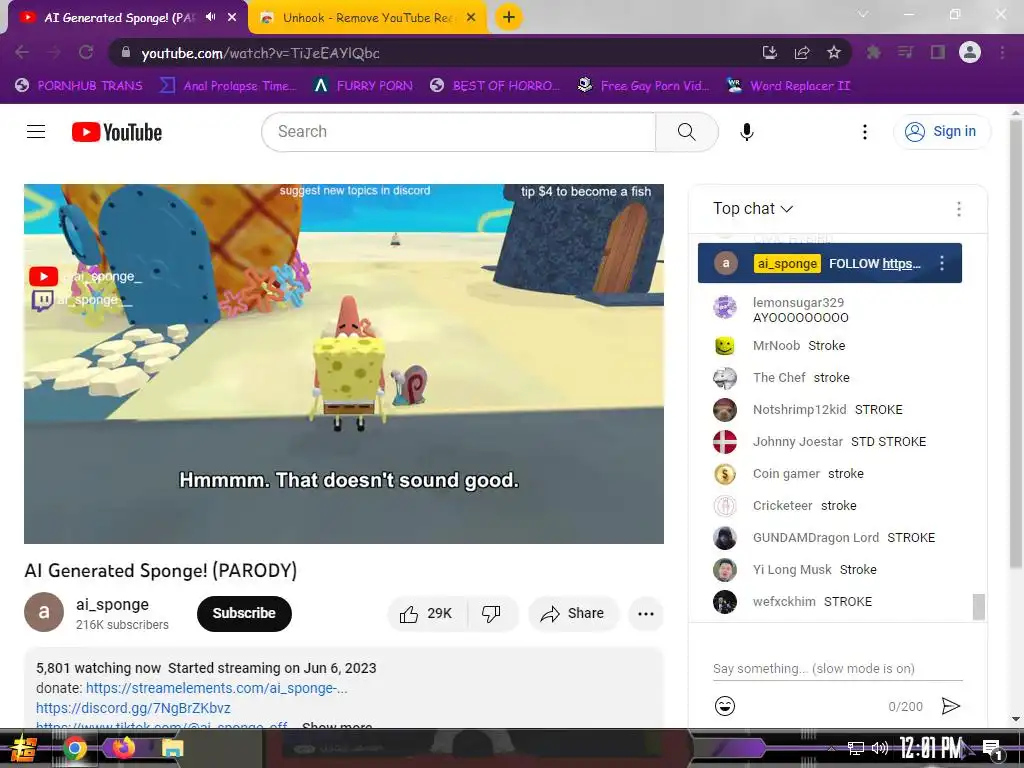
Task: Click the Share button
Action: point(573,613)
